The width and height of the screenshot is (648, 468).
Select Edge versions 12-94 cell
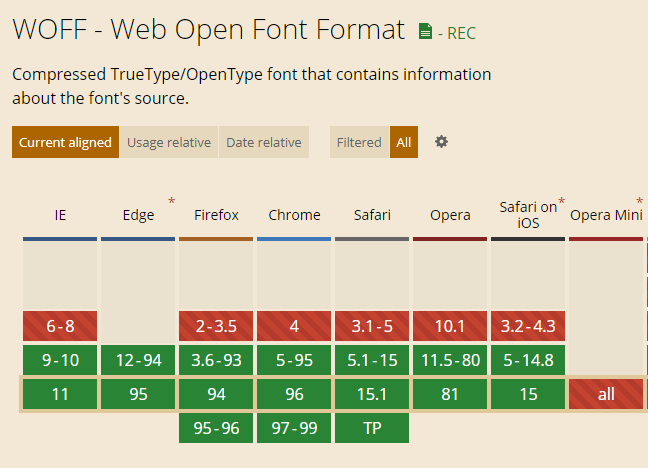138,360
